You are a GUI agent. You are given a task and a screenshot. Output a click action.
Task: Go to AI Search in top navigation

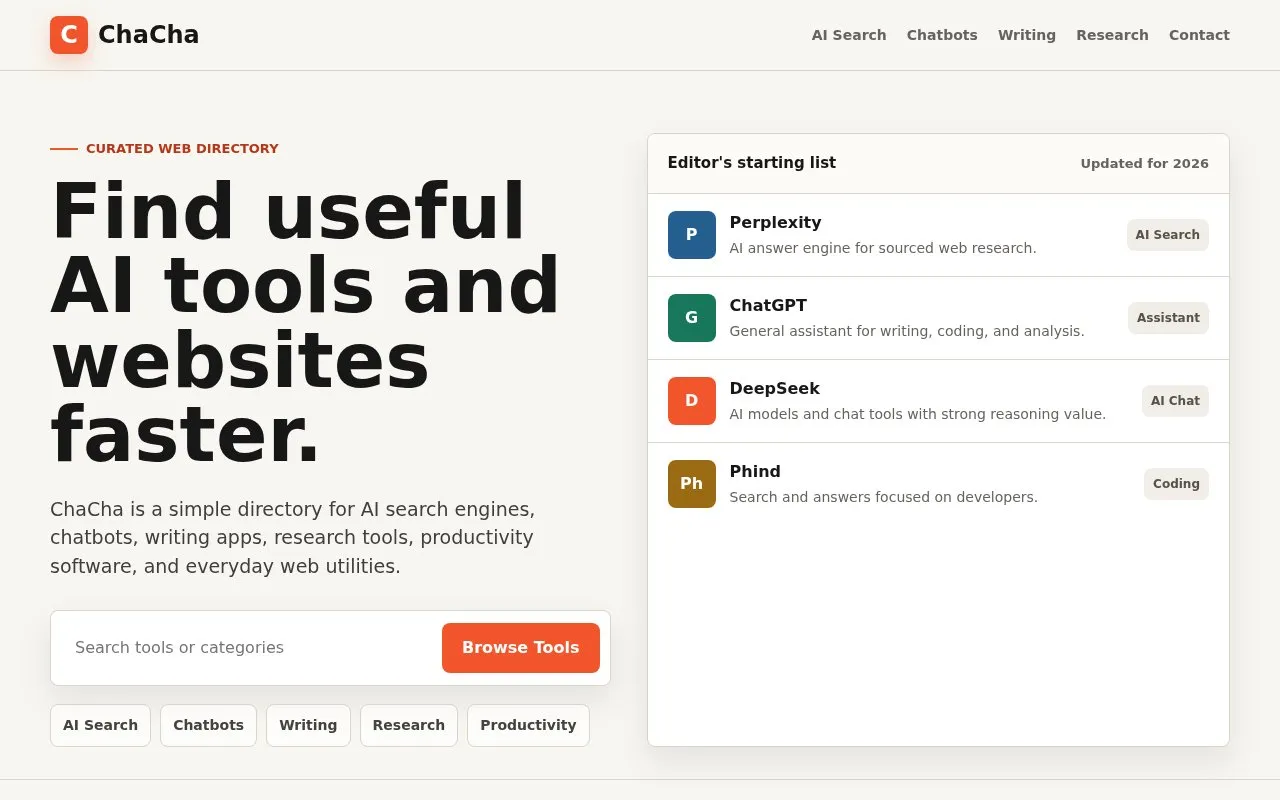[x=849, y=35]
